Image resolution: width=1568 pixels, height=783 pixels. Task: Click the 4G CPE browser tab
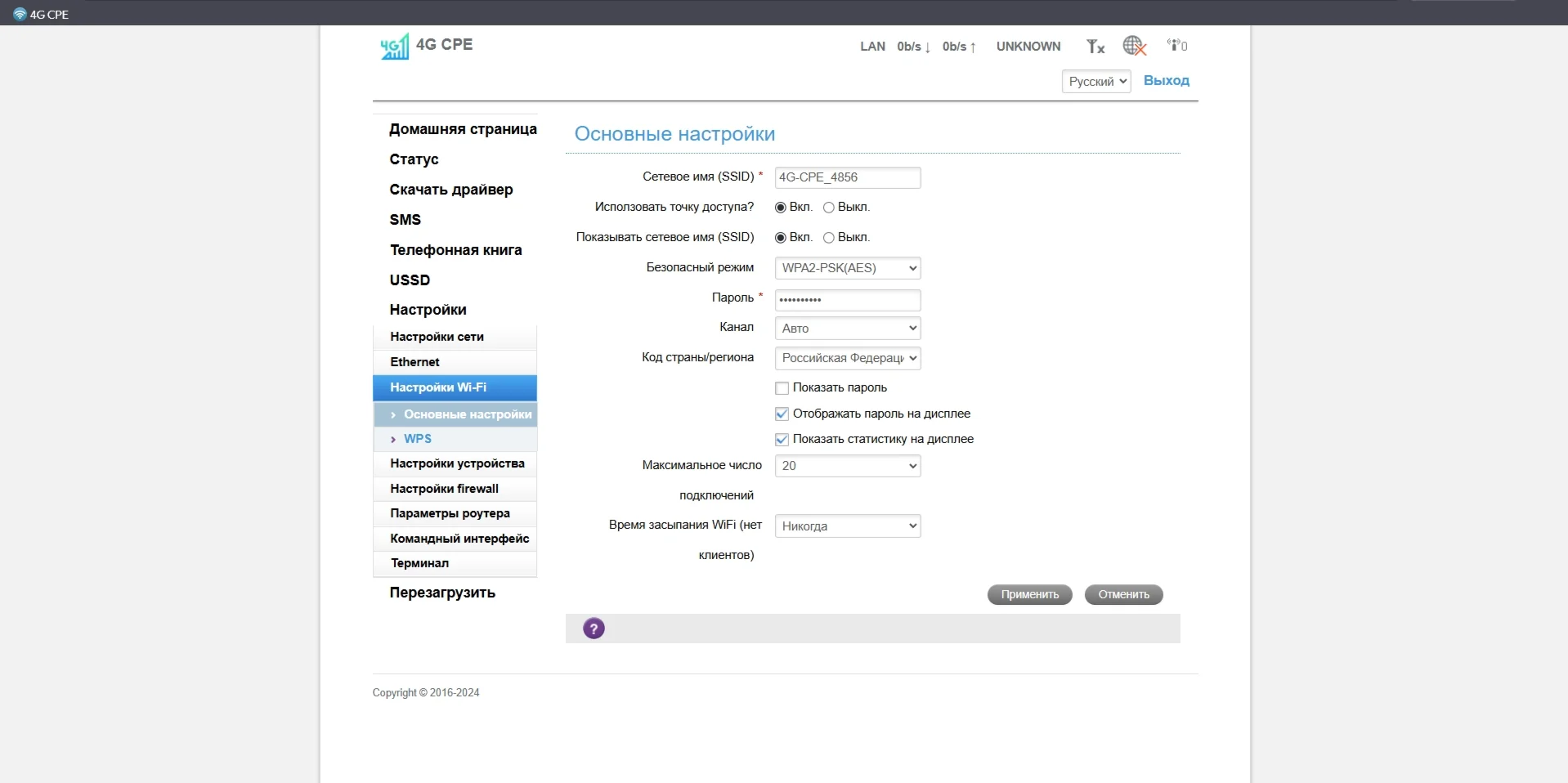(41, 14)
